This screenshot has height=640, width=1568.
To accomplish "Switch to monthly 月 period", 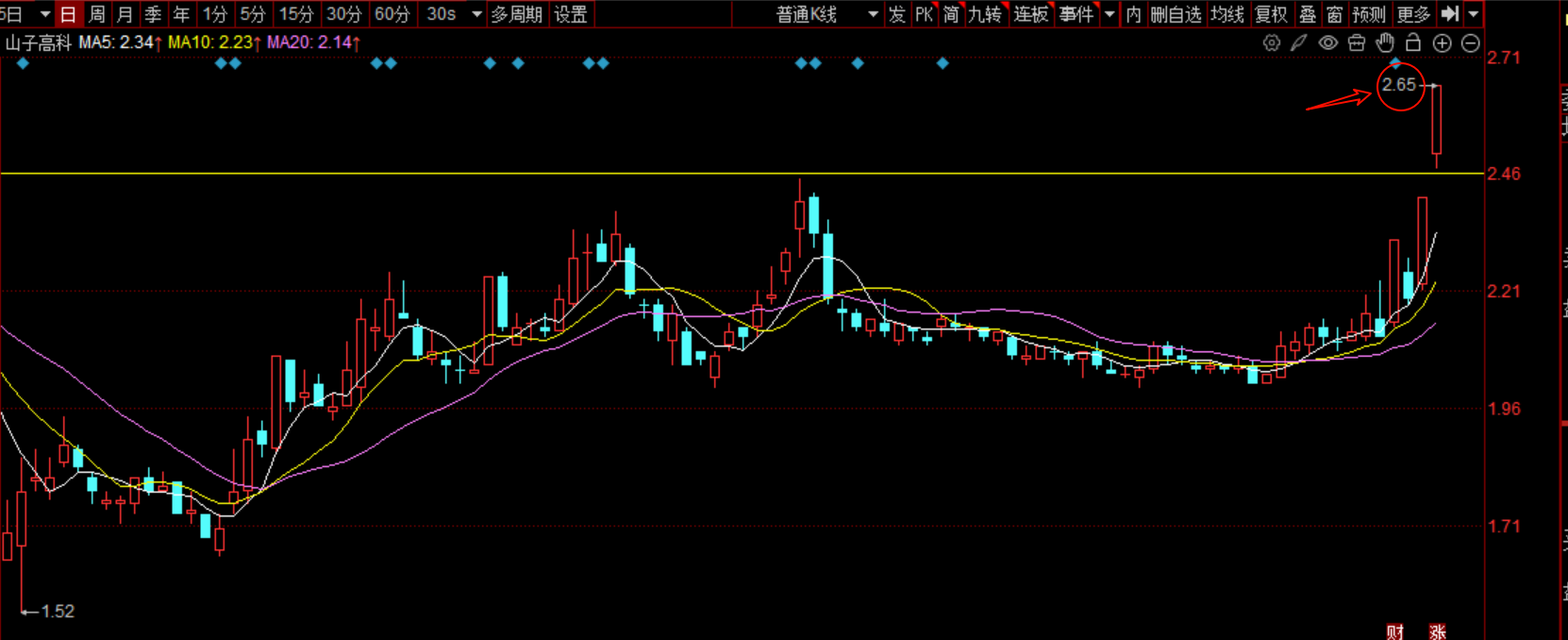I will tap(125, 14).
